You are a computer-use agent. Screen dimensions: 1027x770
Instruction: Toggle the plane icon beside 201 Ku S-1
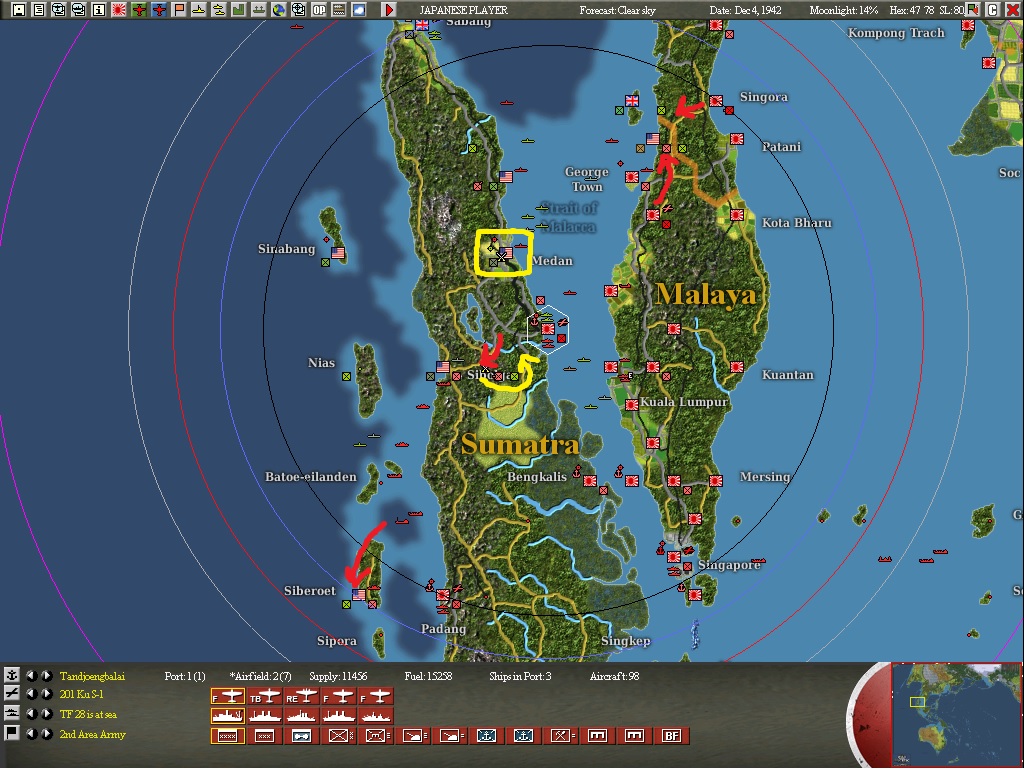coord(11,694)
